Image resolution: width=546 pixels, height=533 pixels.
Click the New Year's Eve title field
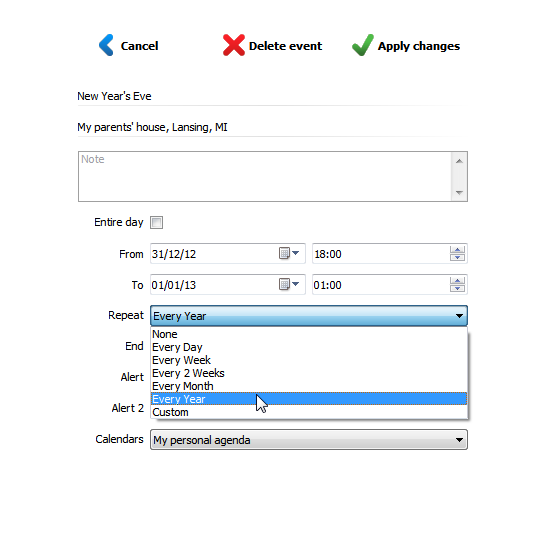pyautogui.click(x=272, y=96)
